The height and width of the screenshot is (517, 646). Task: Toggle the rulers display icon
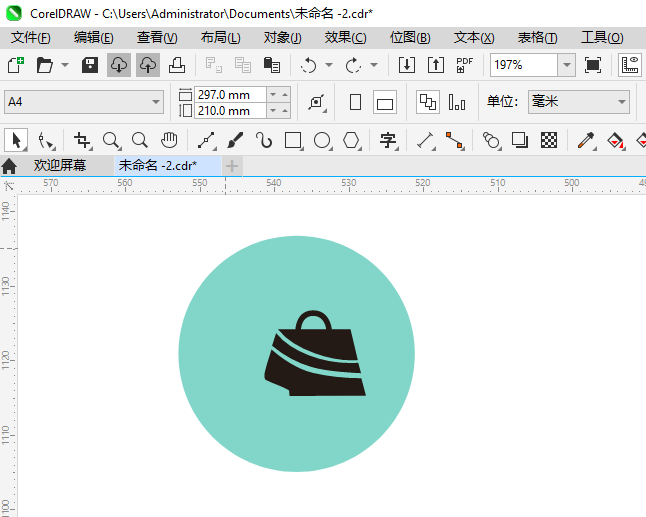coord(630,65)
